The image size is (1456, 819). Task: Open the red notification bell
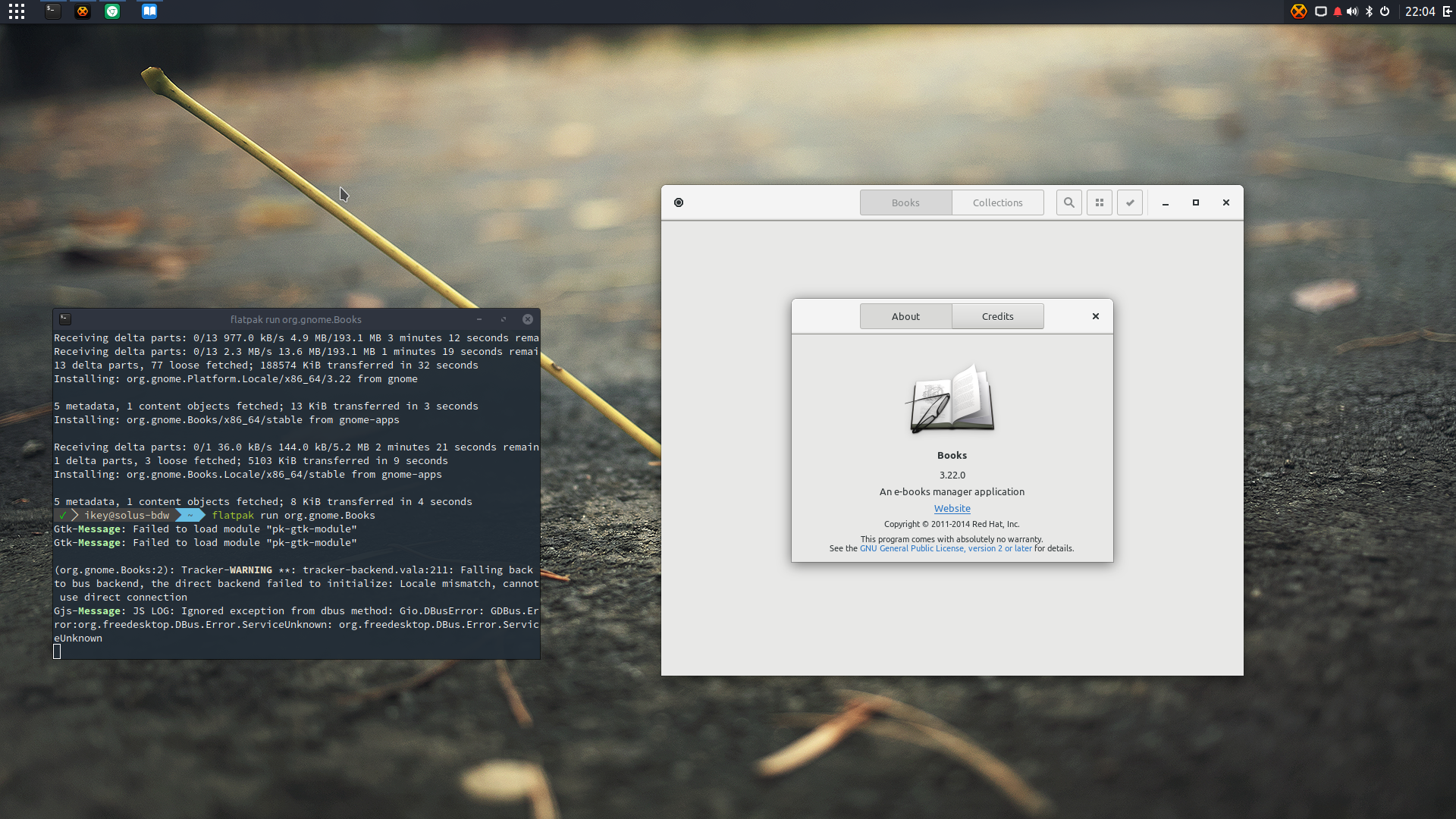[1337, 11]
